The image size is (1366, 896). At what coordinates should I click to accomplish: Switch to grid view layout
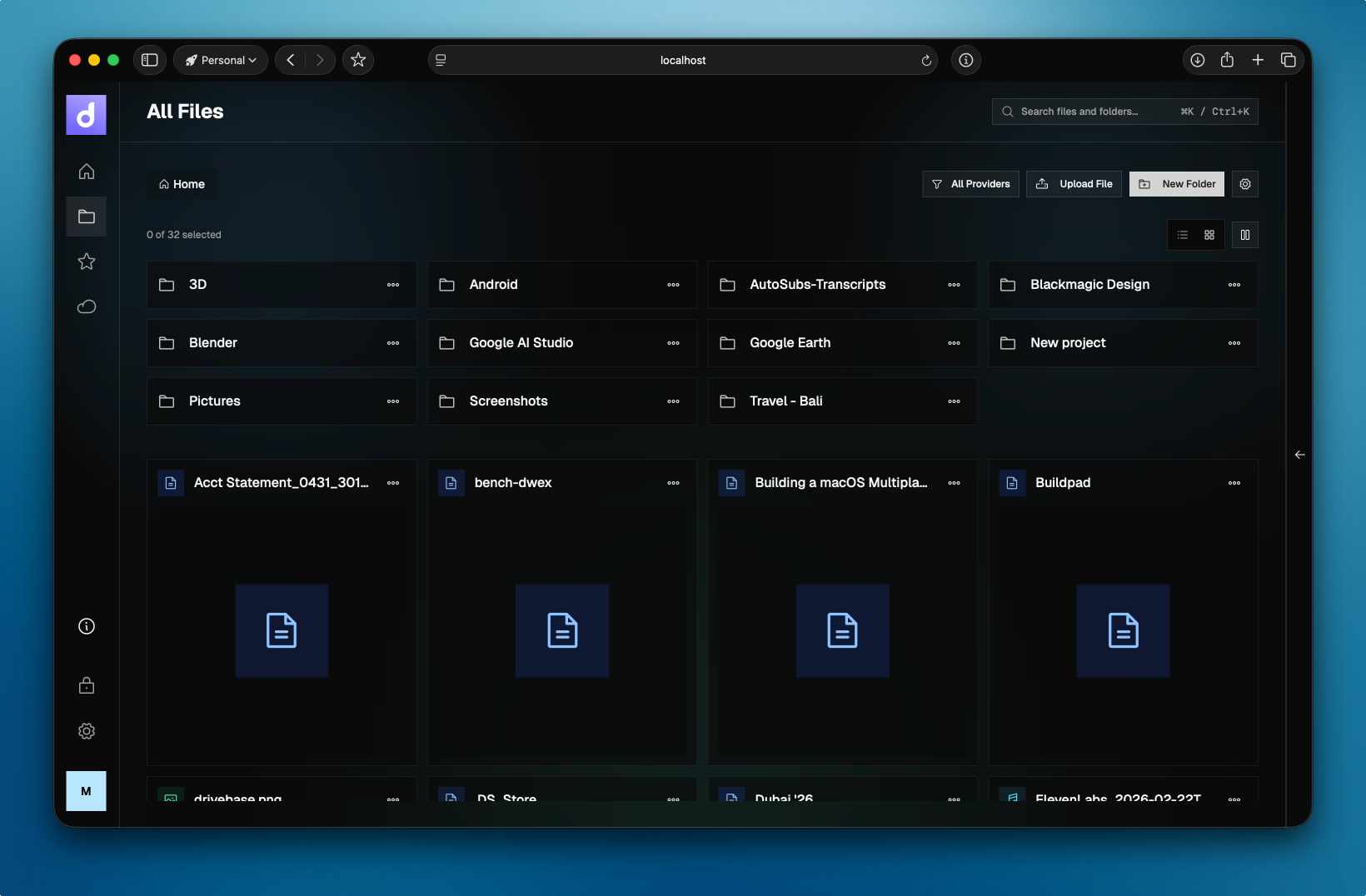[x=1209, y=235]
